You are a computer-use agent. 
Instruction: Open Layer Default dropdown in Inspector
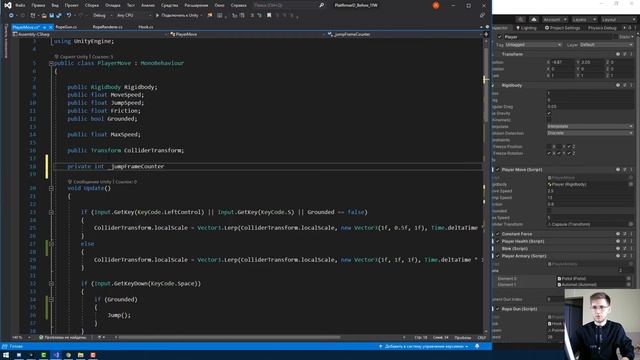pos(607,44)
